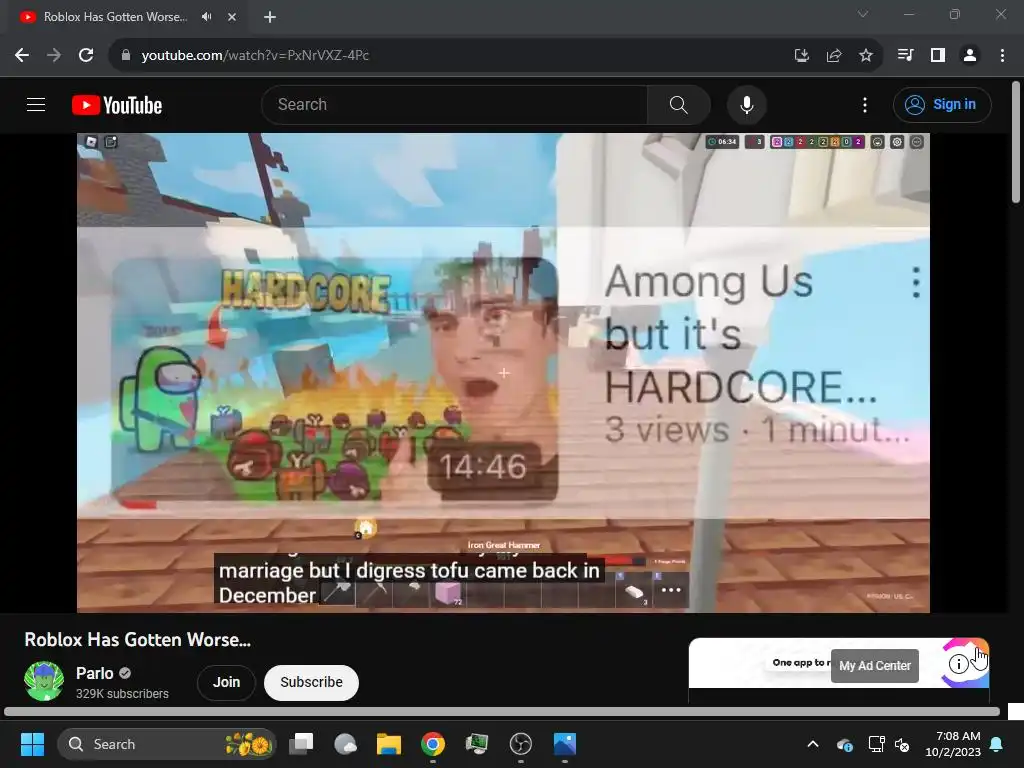Click the browser forward arrow

coord(54,56)
